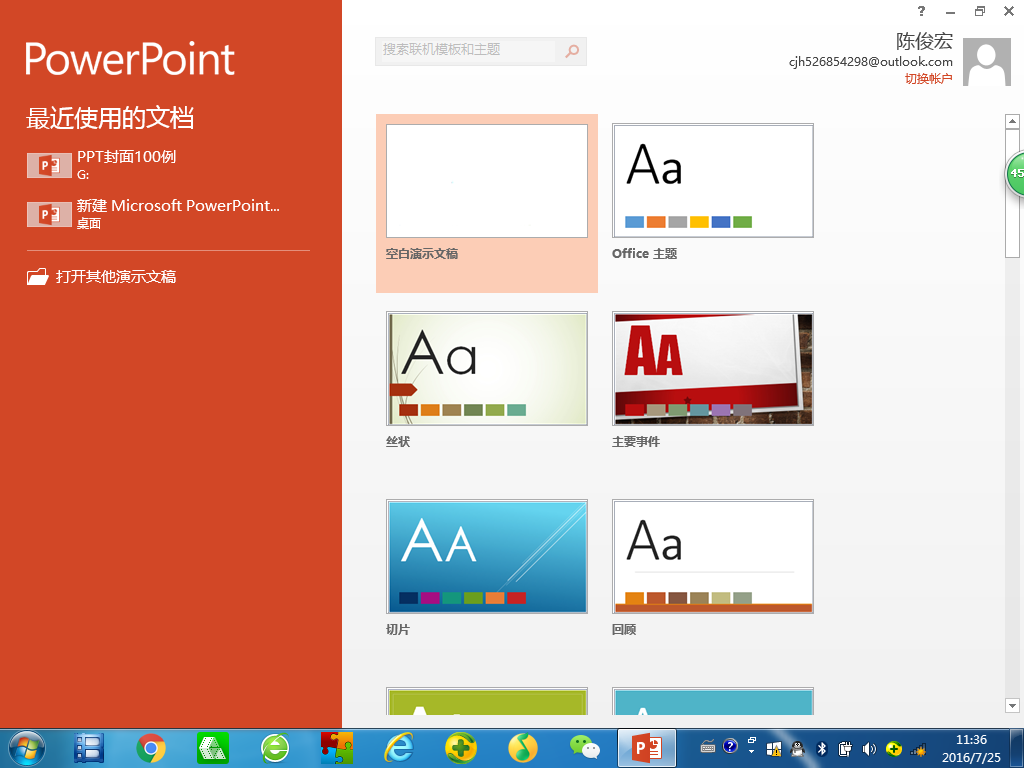Open WeChat from the taskbar
The width and height of the screenshot is (1024, 768).
pyautogui.click(x=584, y=748)
